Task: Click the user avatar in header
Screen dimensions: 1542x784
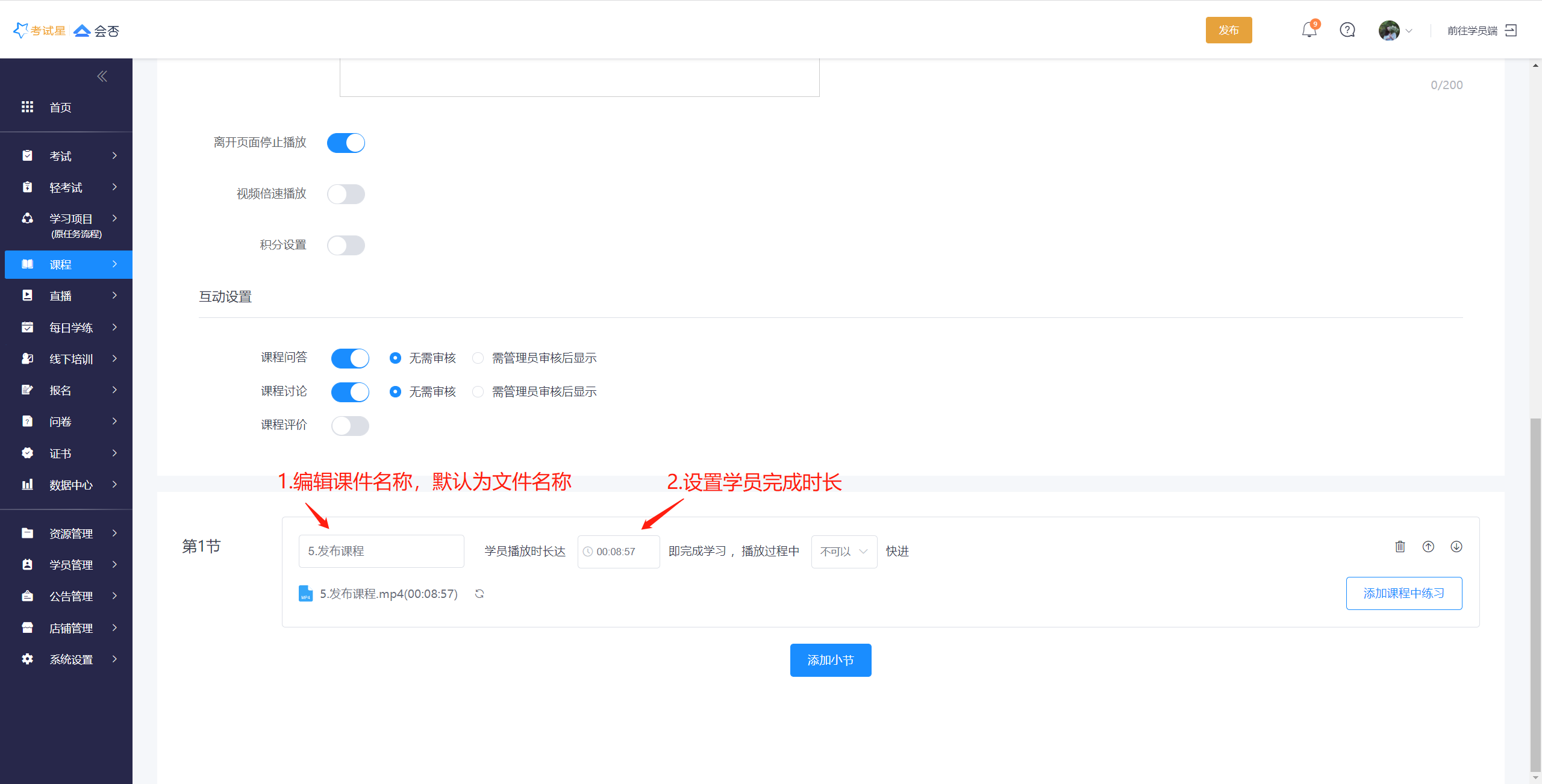Action: [1389, 30]
